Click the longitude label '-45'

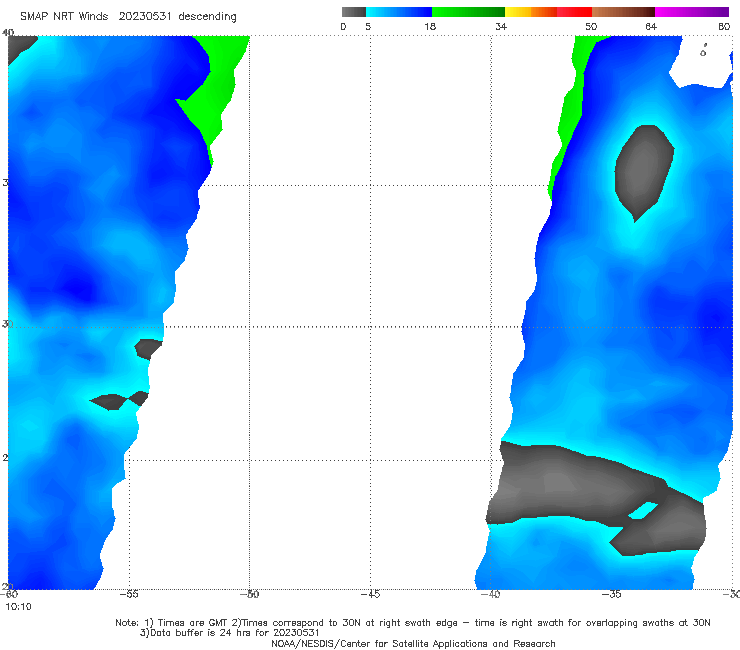pyautogui.click(x=370, y=594)
